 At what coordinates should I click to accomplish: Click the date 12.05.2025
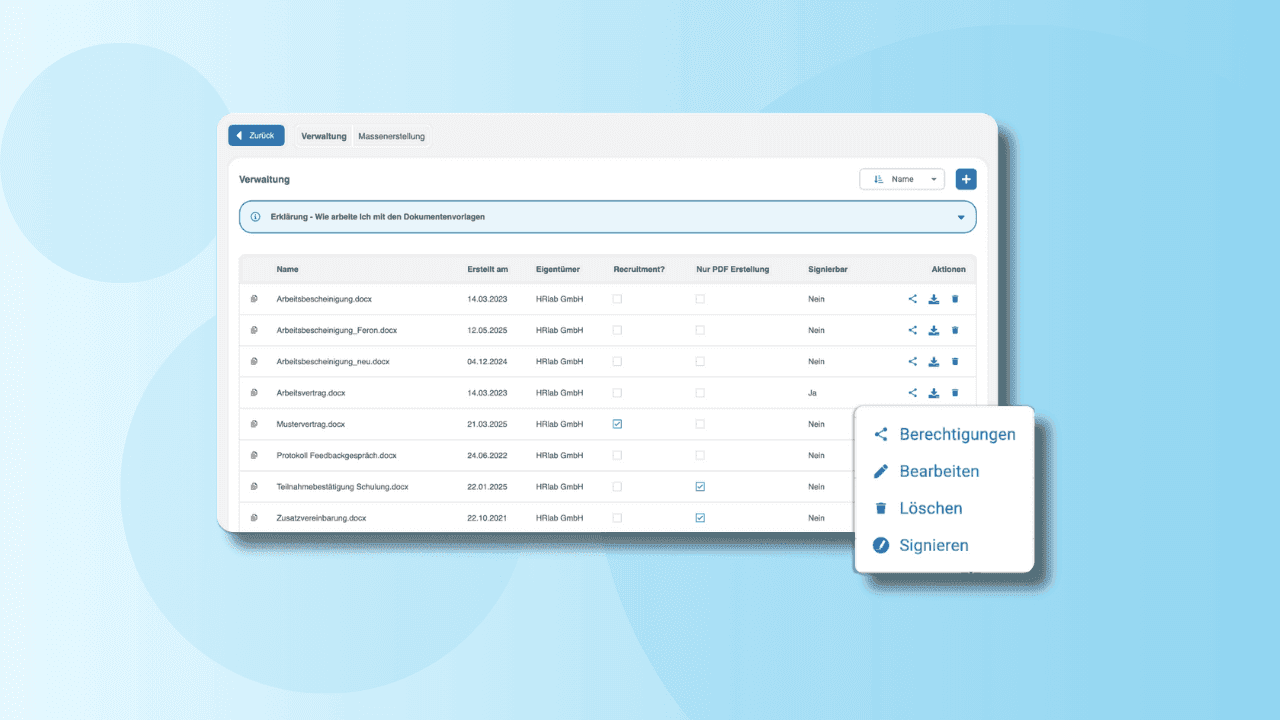[x=488, y=330]
